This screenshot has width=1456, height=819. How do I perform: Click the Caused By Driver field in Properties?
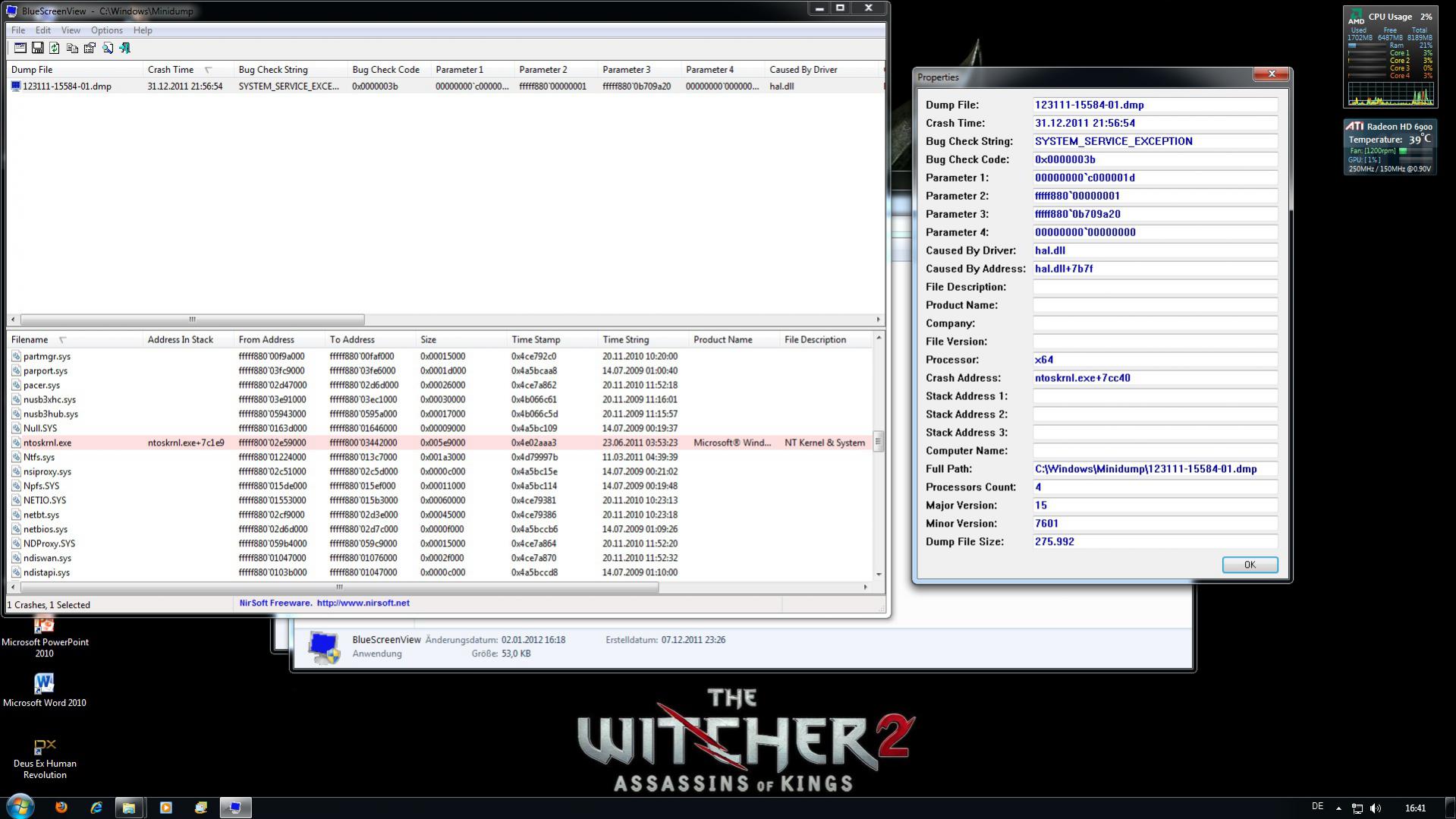1155,251
